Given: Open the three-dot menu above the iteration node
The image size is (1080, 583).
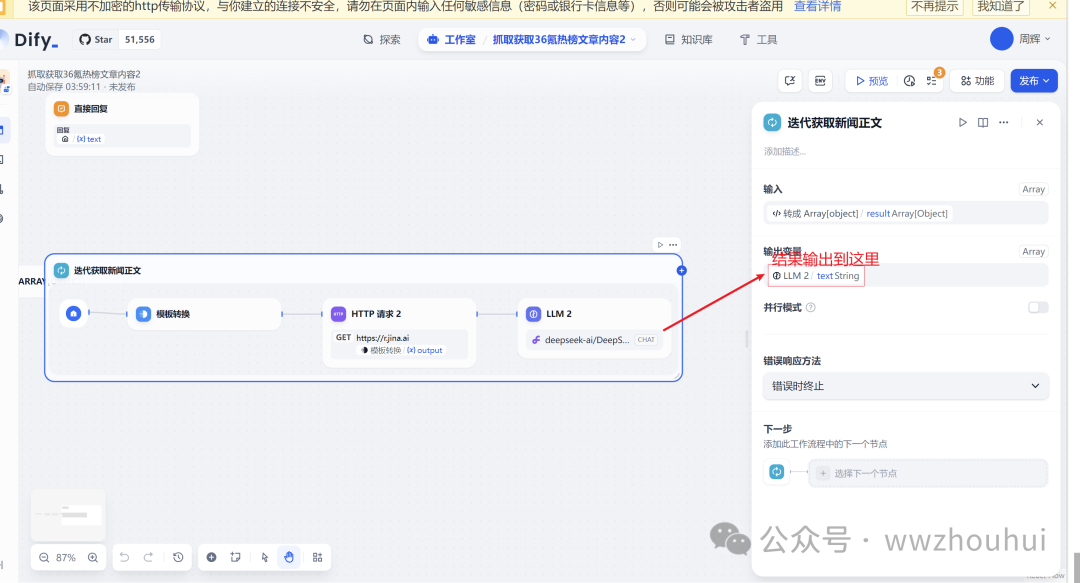Looking at the screenshot, I should tap(673, 245).
